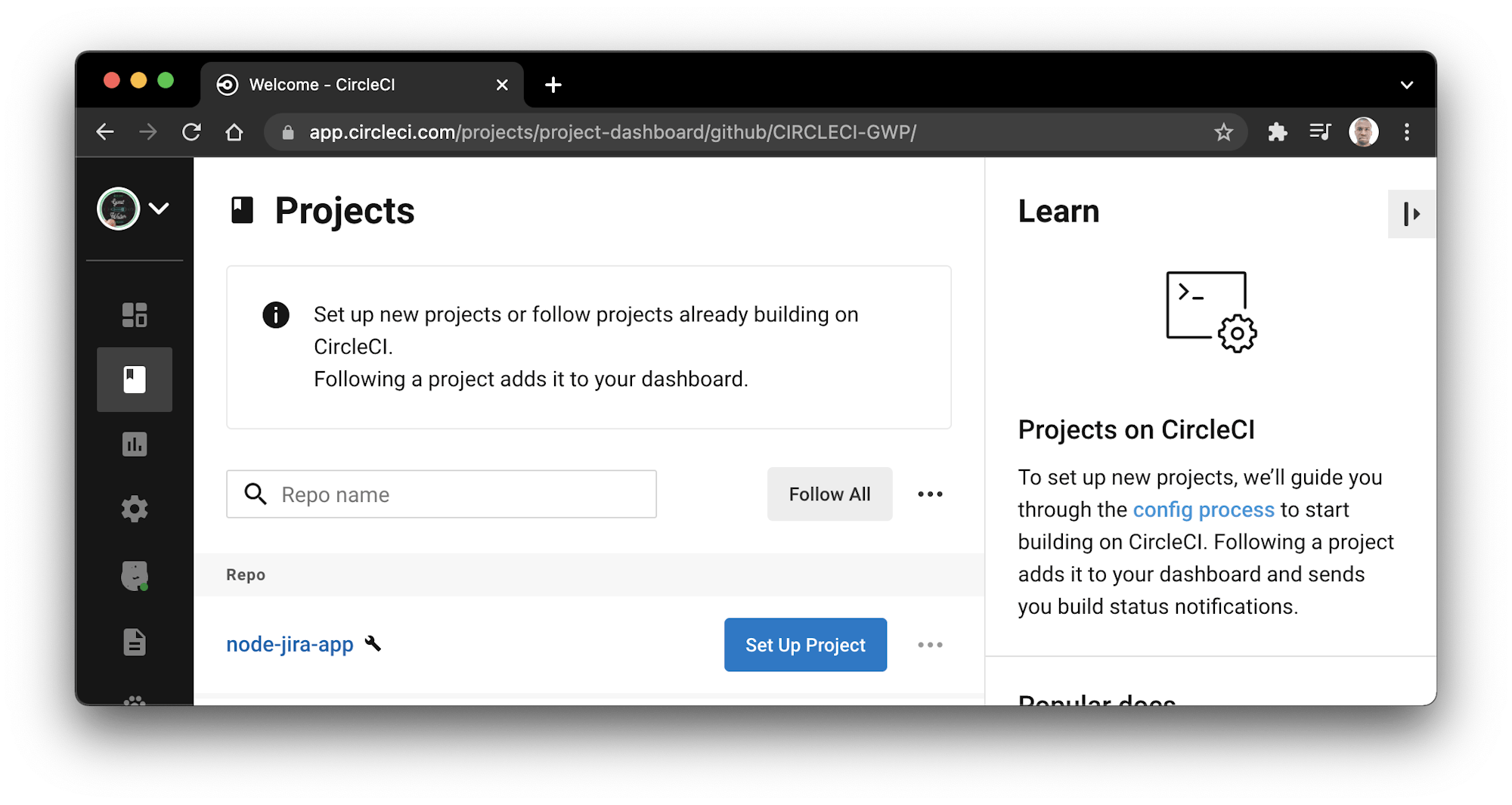The width and height of the screenshot is (1512, 805).
Task: Switch to the Welcome - CircleCI tab
Action: click(x=323, y=84)
